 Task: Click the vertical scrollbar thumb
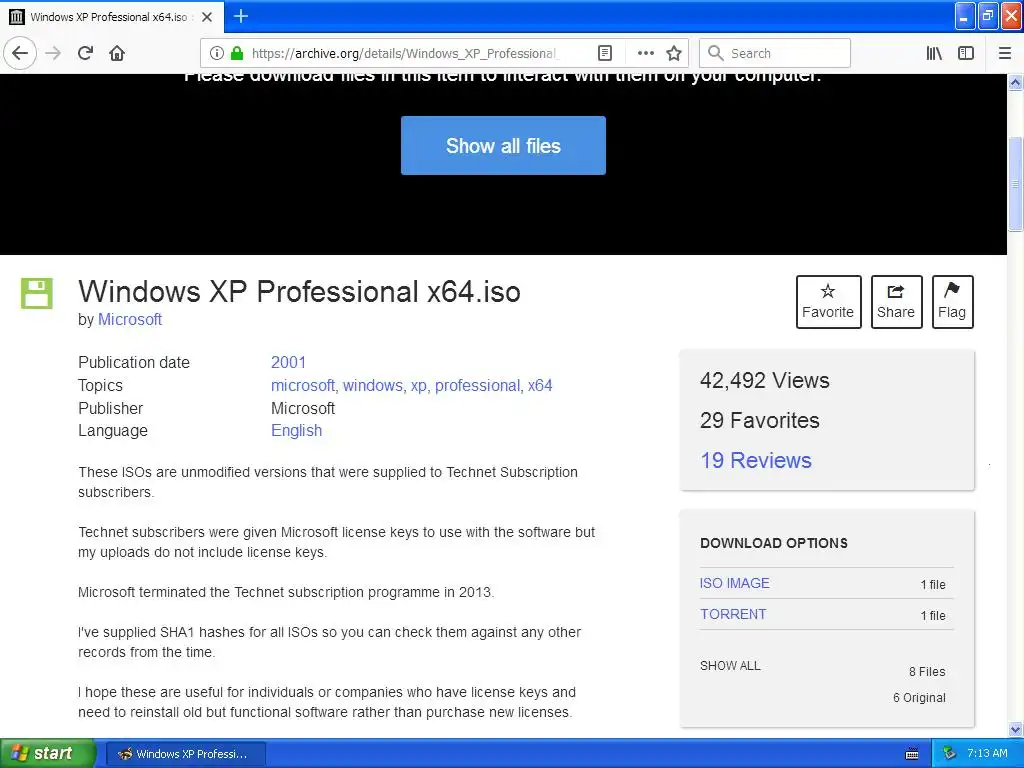coord(1015,184)
